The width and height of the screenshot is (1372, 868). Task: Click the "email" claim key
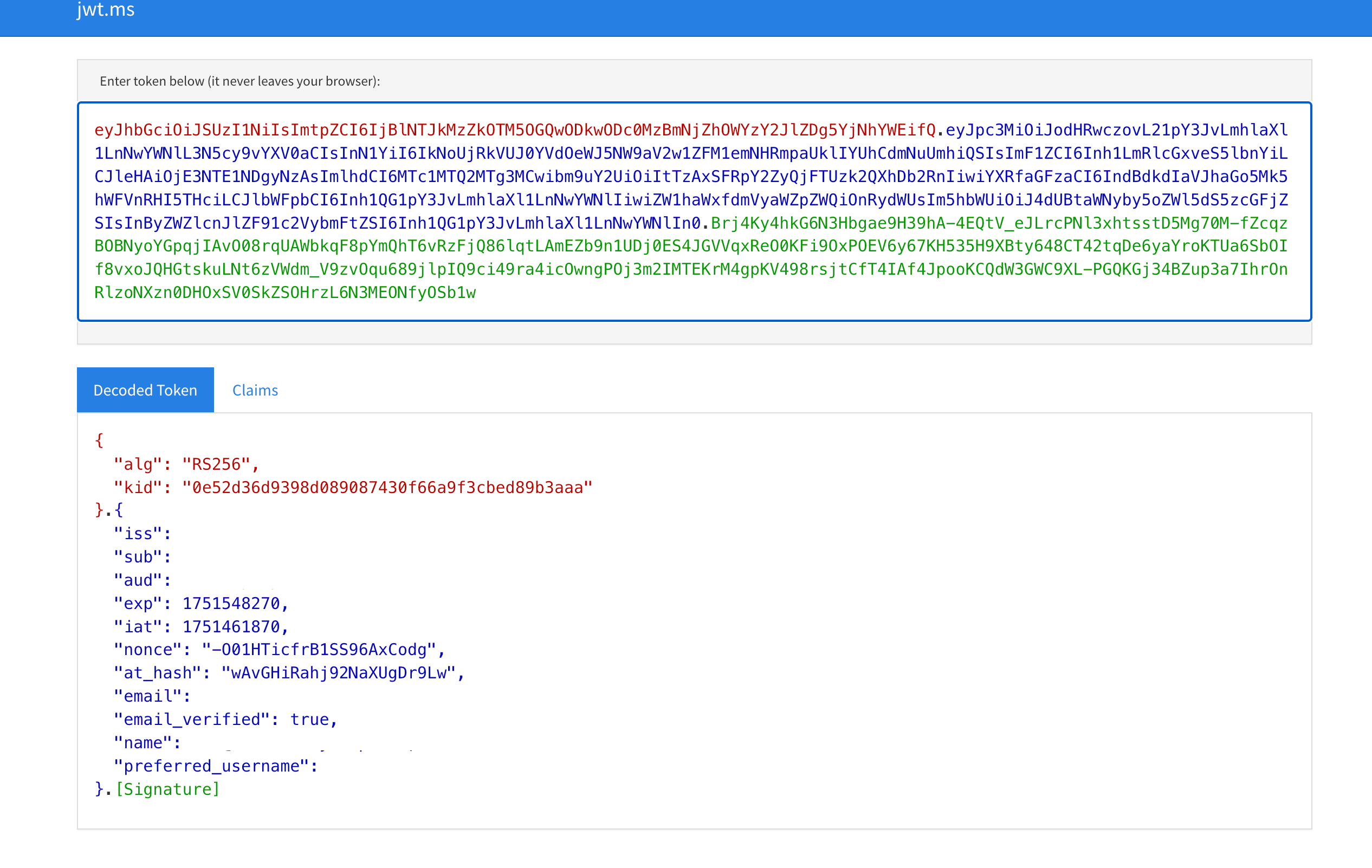(x=148, y=697)
